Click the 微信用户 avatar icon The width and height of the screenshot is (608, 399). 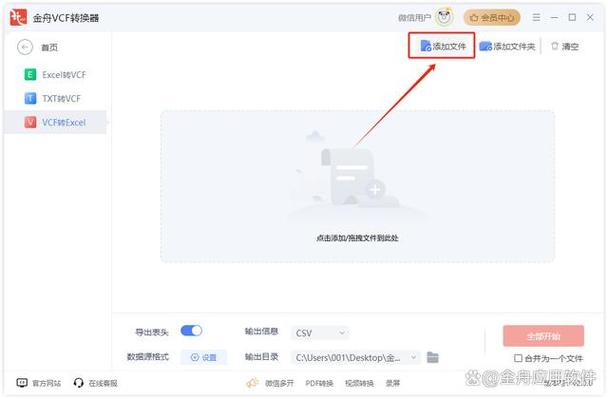point(444,17)
